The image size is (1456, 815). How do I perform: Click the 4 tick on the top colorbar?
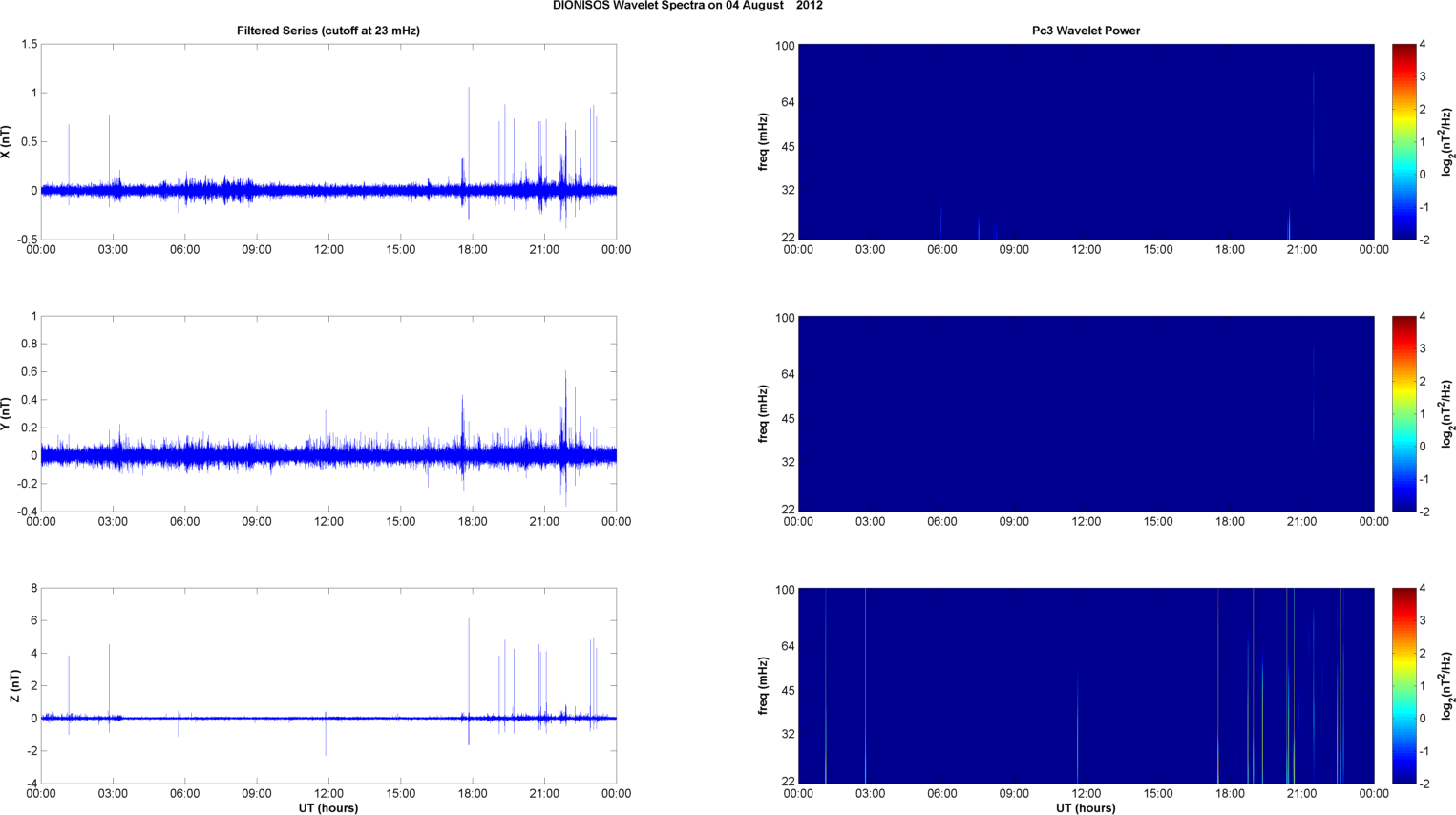tap(1423, 44)
